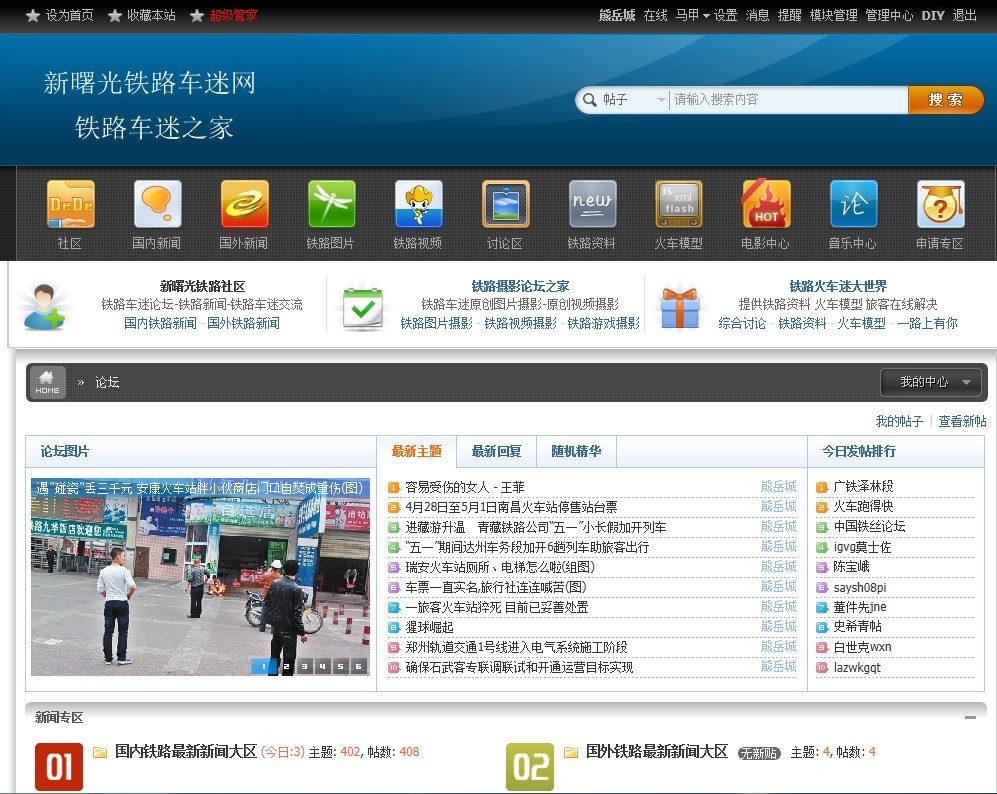The height and width of the screenshot is (794, 997).
Task: Click the 国内新闻 speech bubble icon
Action: click(157, 205)
